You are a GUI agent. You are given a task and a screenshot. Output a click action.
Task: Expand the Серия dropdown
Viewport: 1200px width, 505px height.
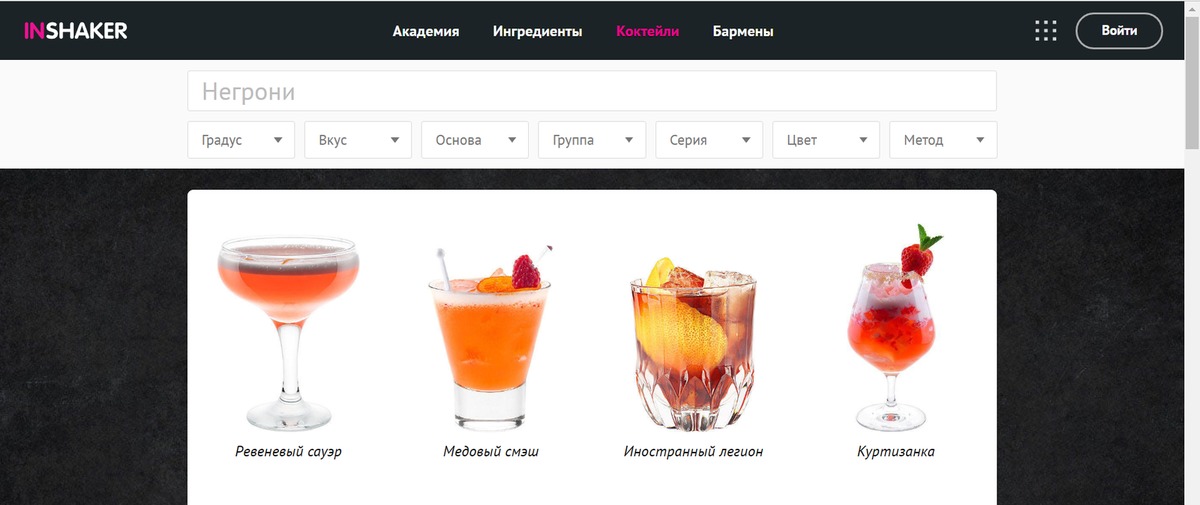(x=709, y=140)
